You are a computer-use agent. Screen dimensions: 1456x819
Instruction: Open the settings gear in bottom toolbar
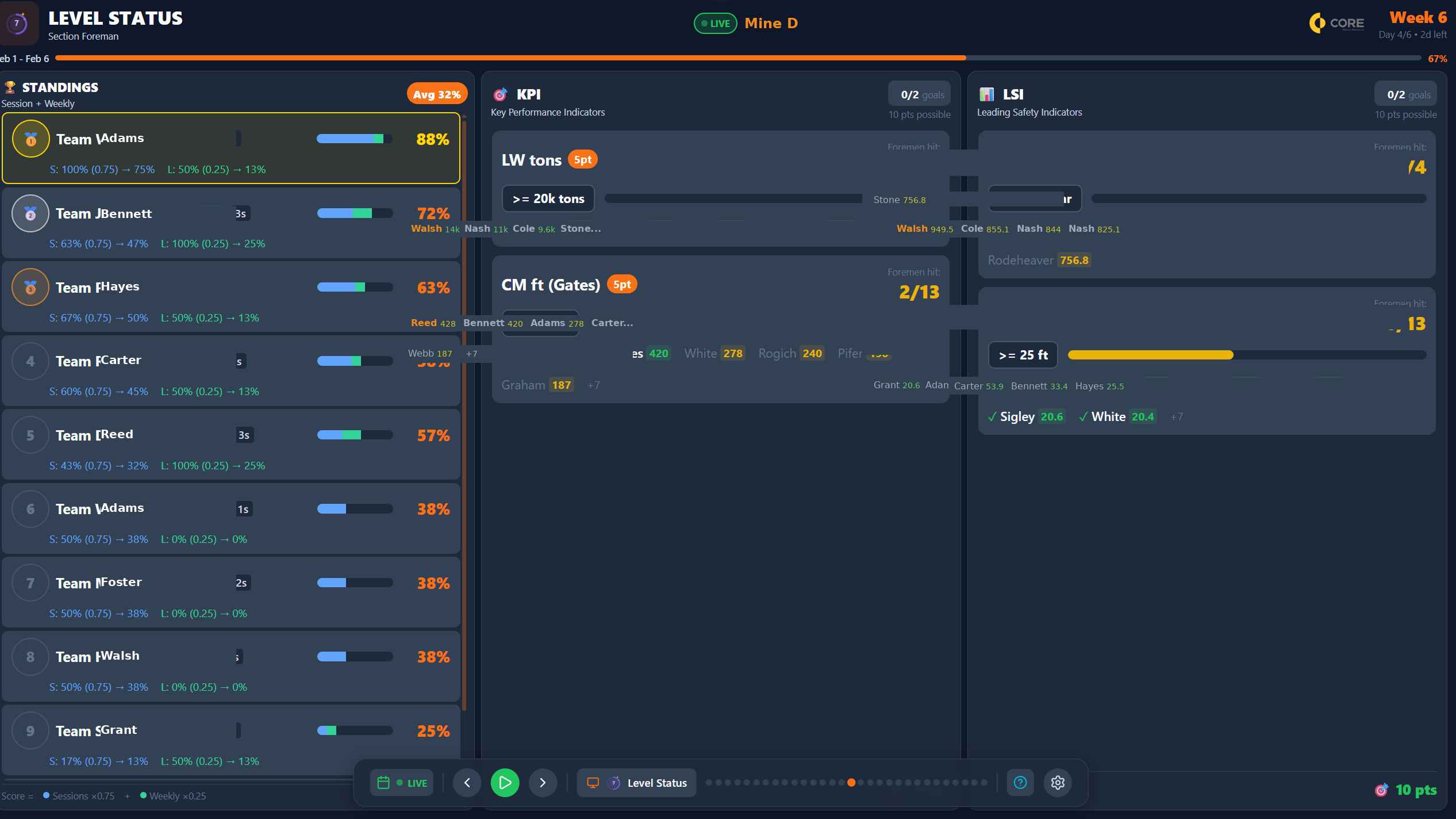coord(1058,782)
